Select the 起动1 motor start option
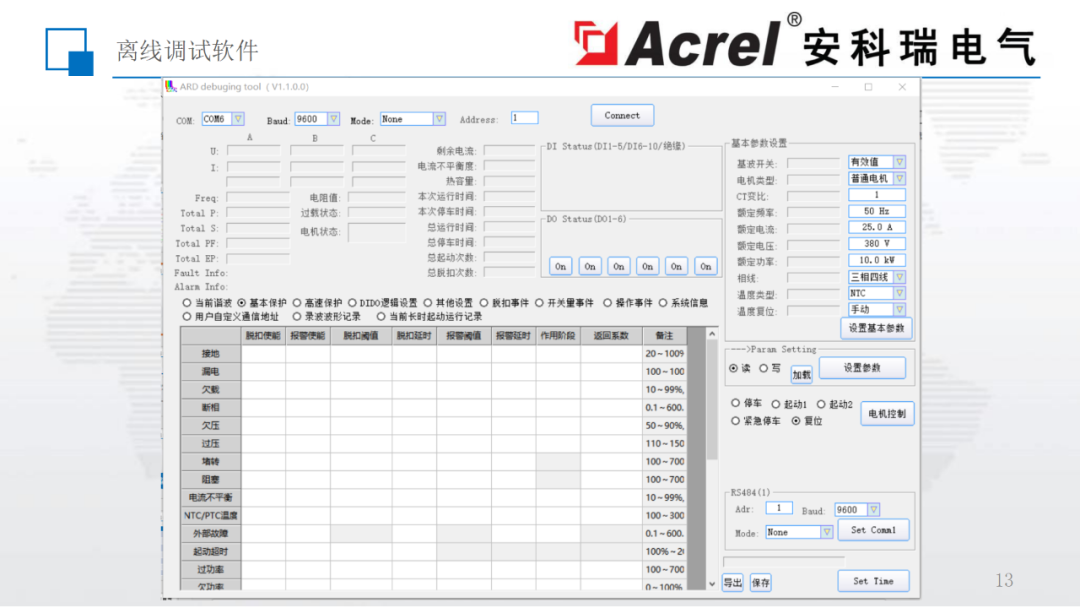Screen dimensions: 1080x608 point(776,403)
